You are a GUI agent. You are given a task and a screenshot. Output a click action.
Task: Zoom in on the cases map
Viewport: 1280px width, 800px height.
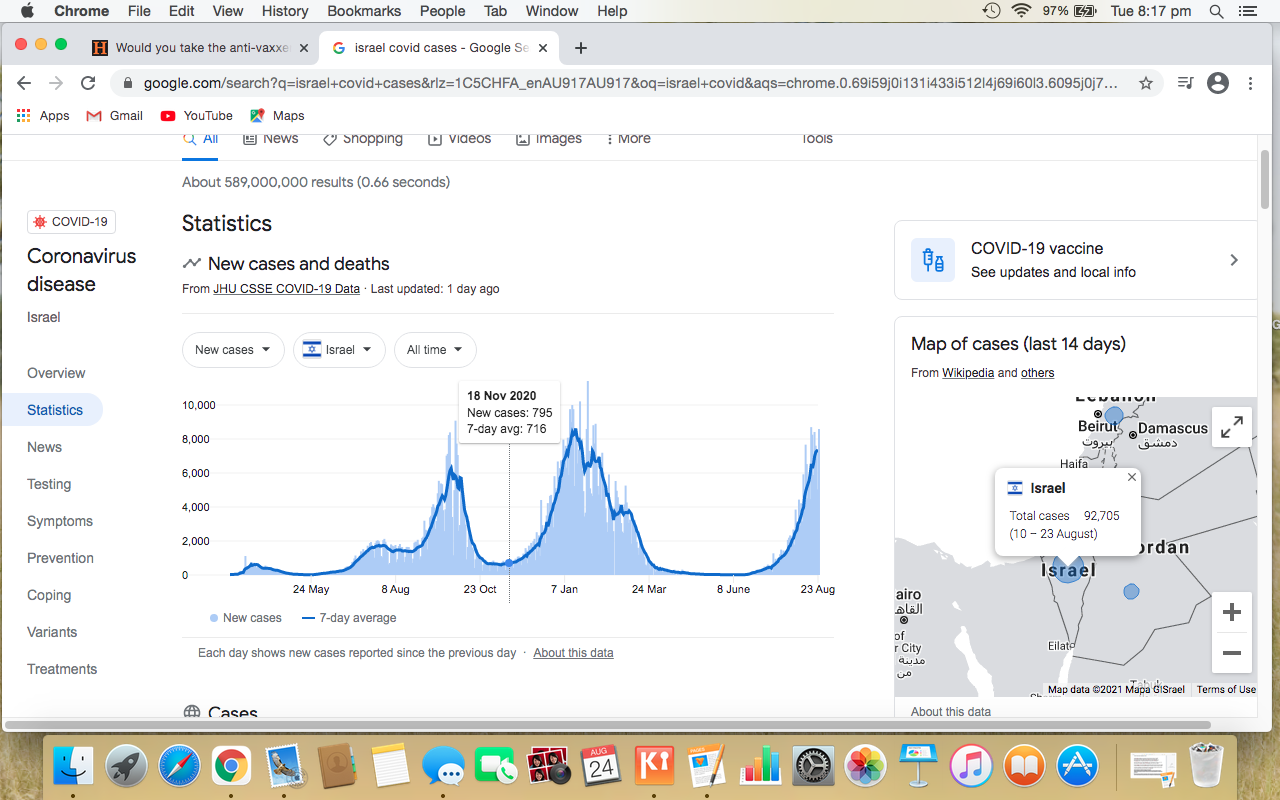click(1232, 612)
